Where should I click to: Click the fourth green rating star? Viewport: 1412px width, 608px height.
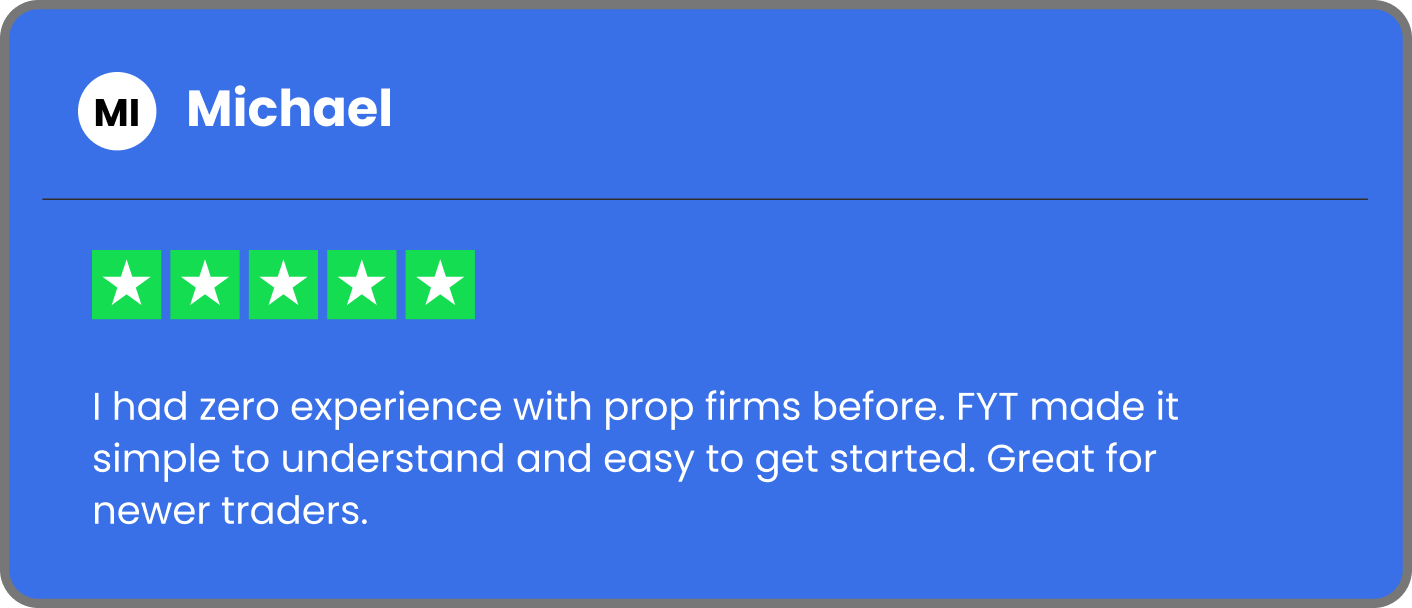tap(362, 285)
